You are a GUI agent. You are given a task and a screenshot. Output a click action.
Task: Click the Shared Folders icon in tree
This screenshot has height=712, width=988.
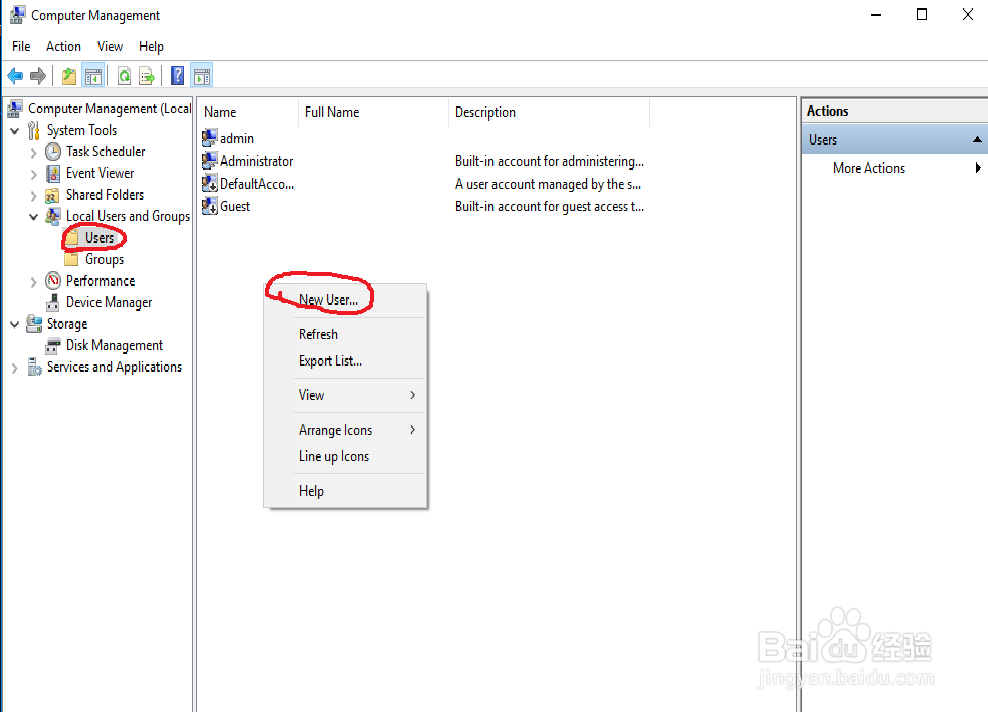pos(52,195)
